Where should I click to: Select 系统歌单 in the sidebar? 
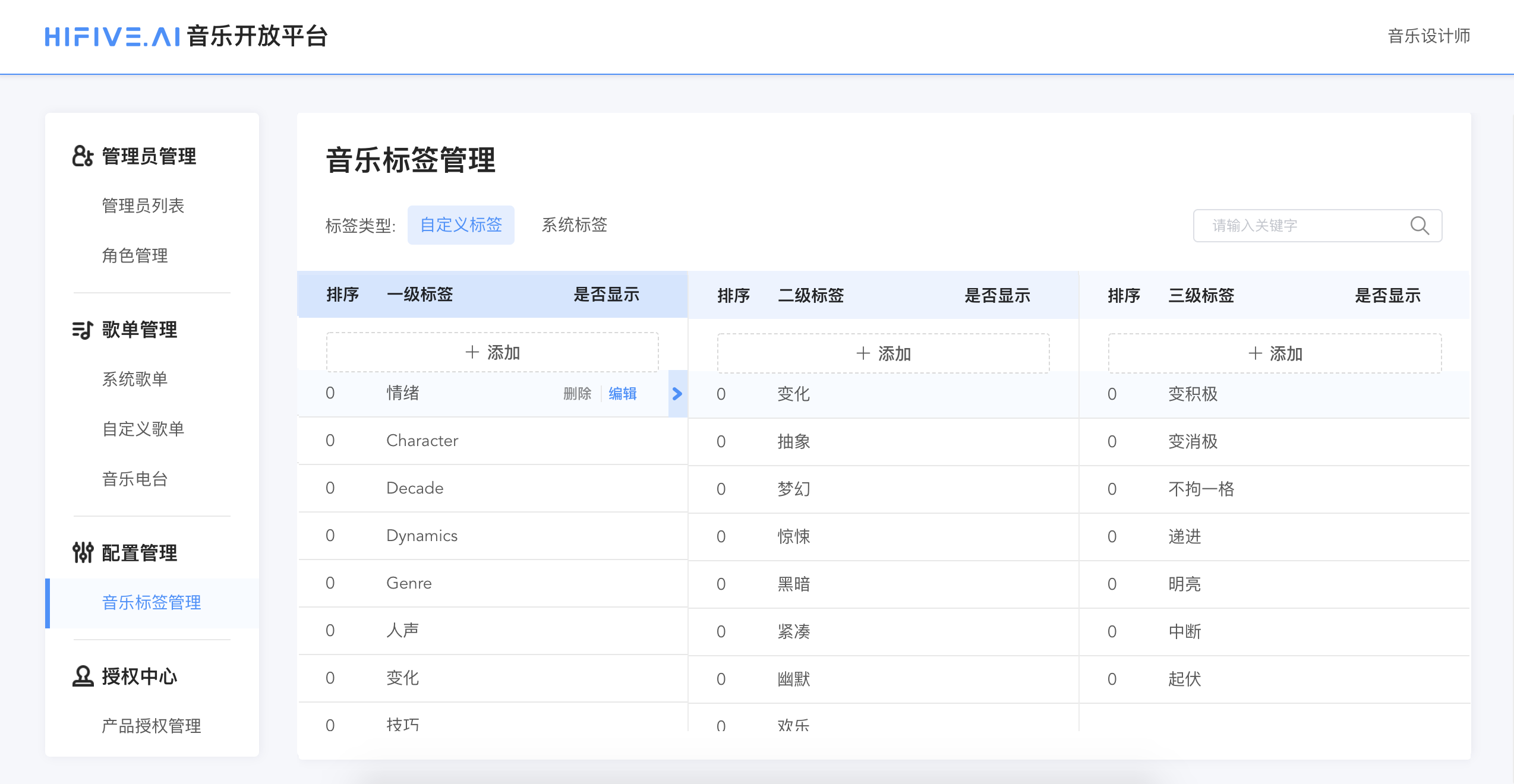(134, 379)
